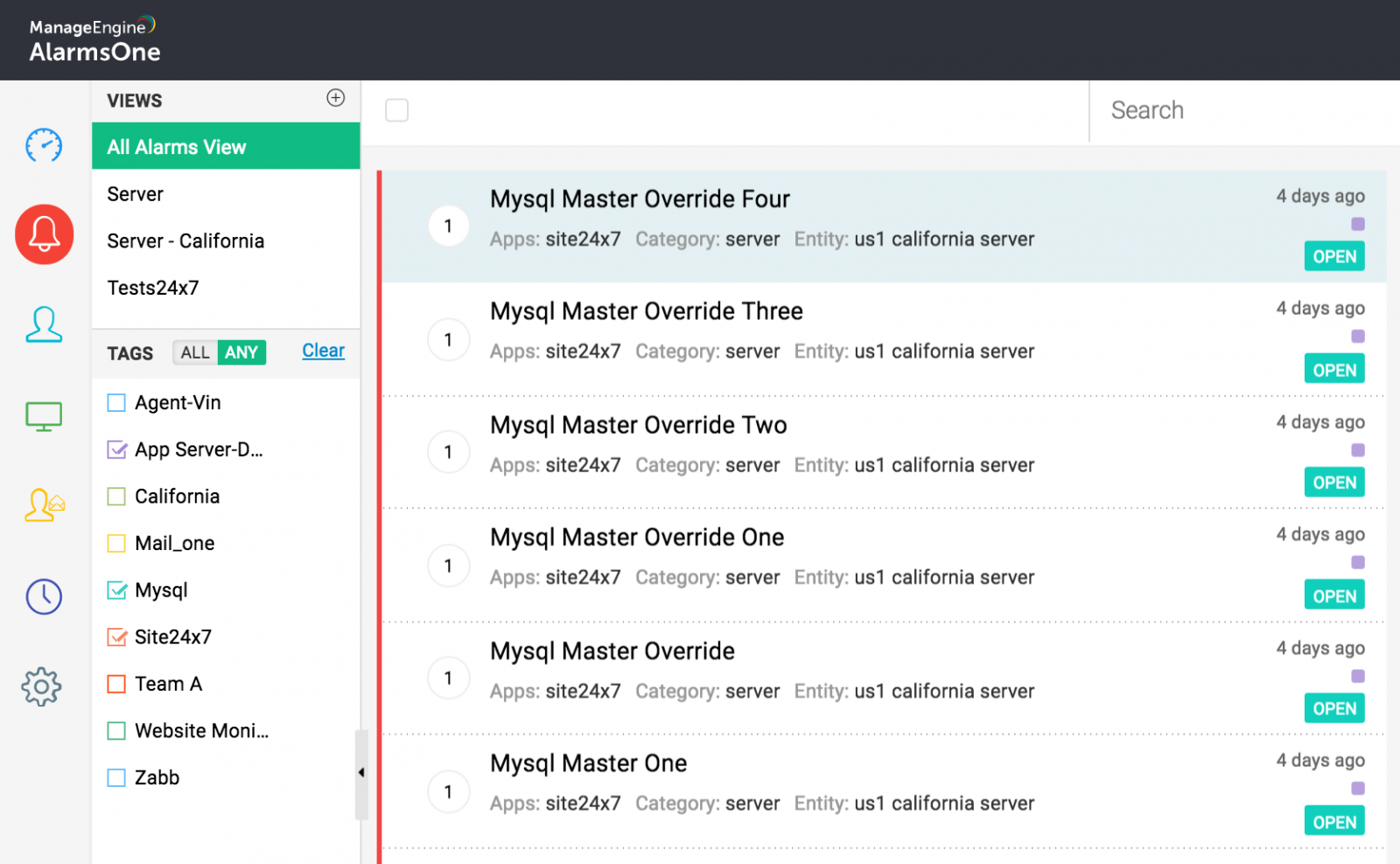
Task: Click purple swatch on Mysql Master Override Two
Action: point(1358,450)
